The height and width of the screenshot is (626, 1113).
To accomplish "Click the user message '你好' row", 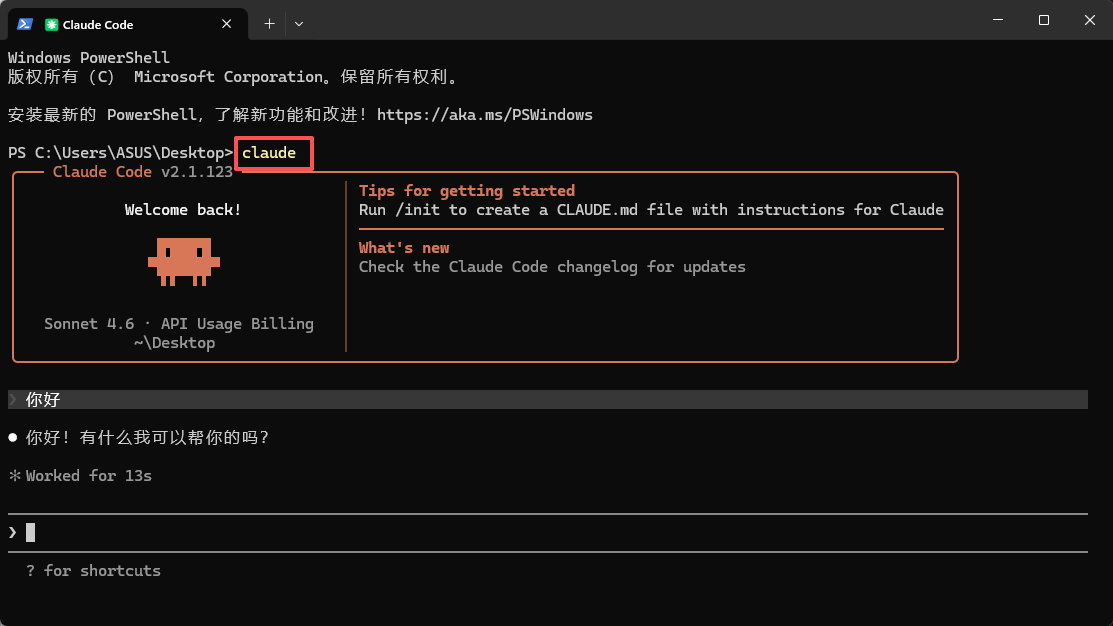I will click(547, 400).
